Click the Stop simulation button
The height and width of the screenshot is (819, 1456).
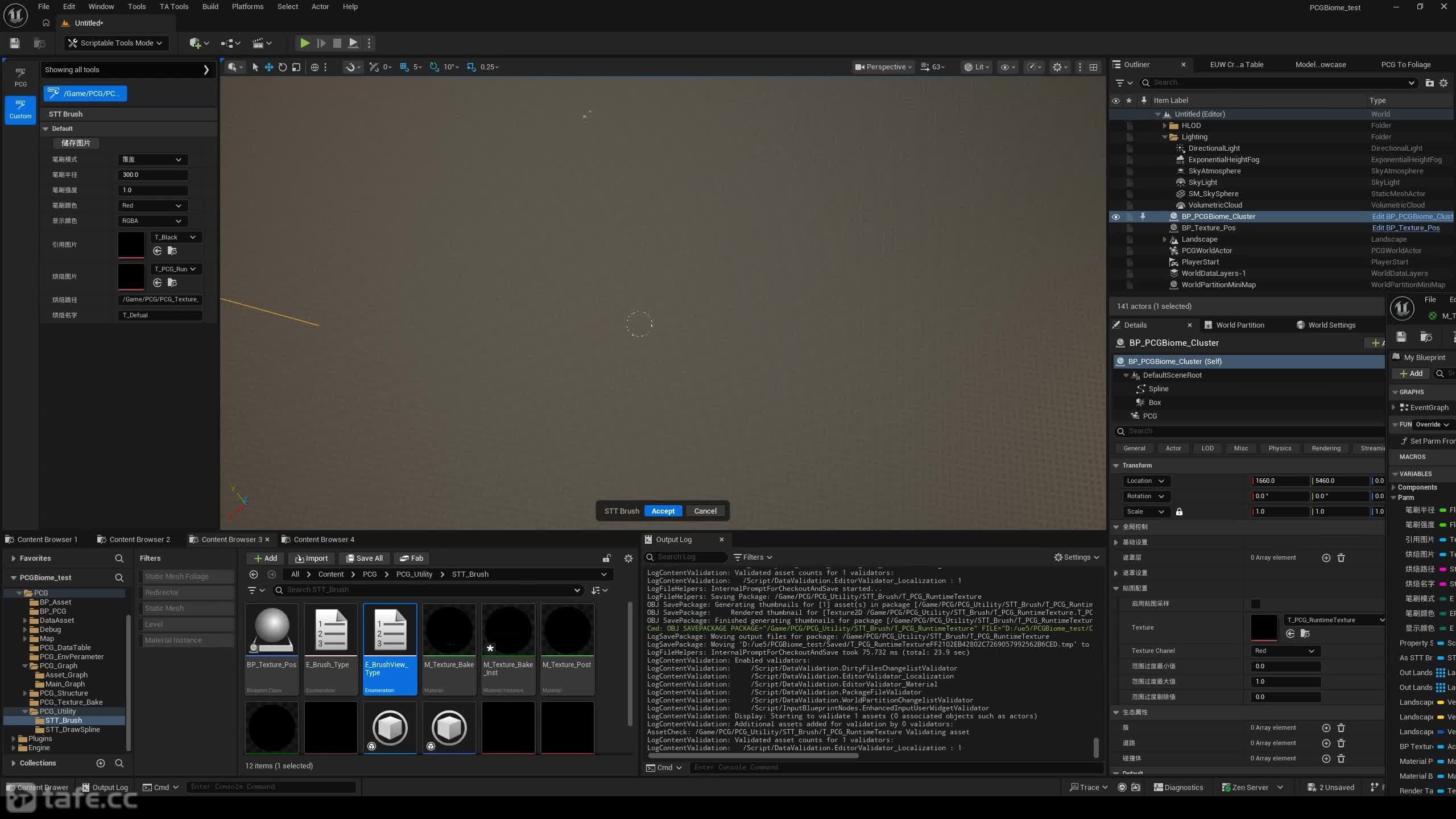[337, 43]
